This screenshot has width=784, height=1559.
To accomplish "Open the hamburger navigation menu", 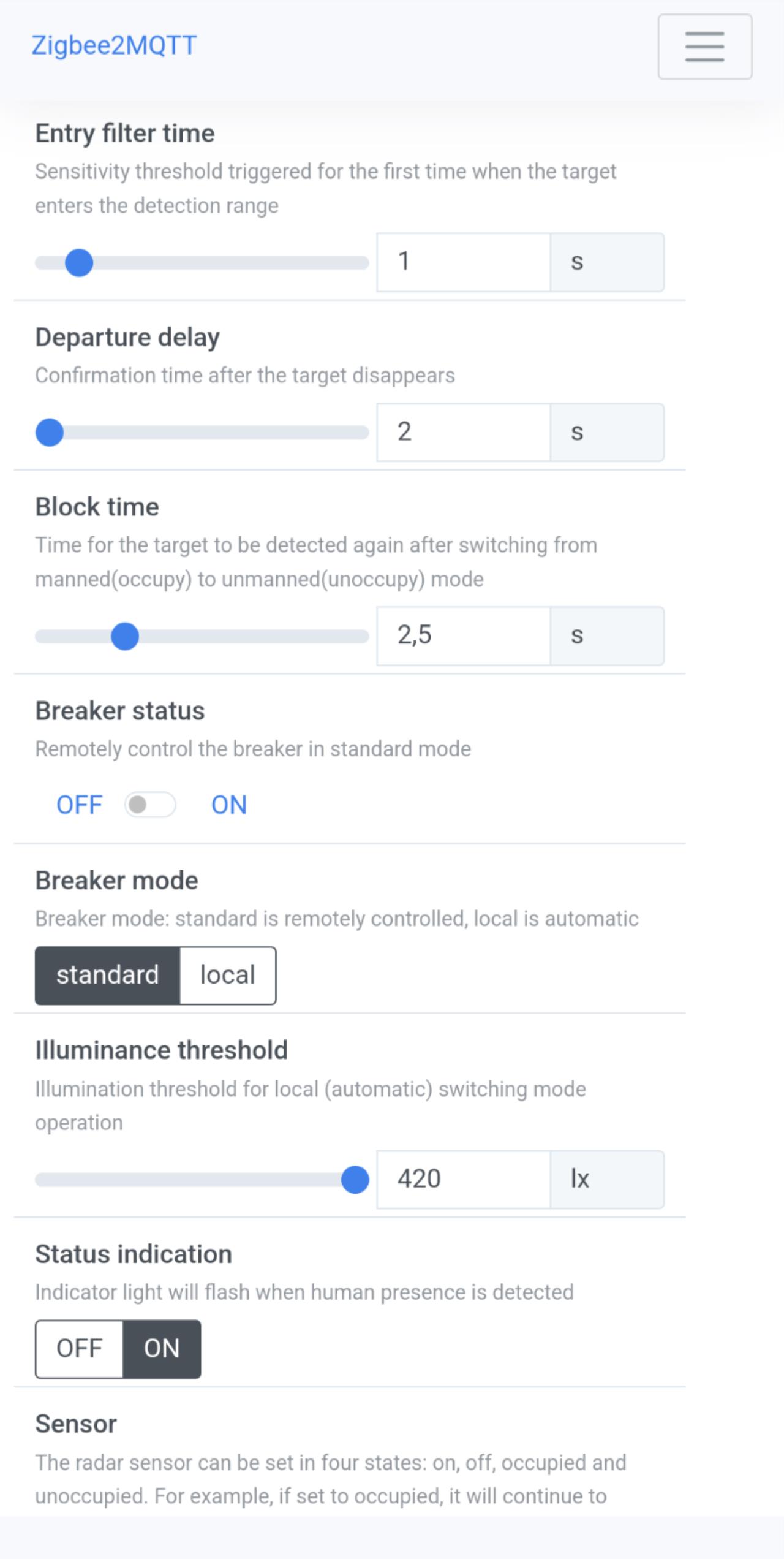I will (704, 47).
